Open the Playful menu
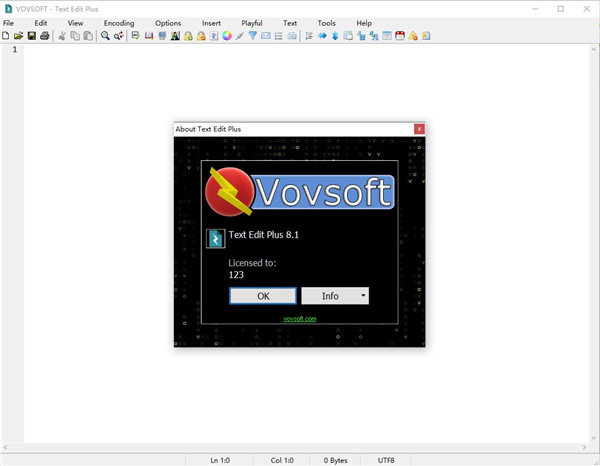Screen dimensions: 600x466 tap(253, 22)
